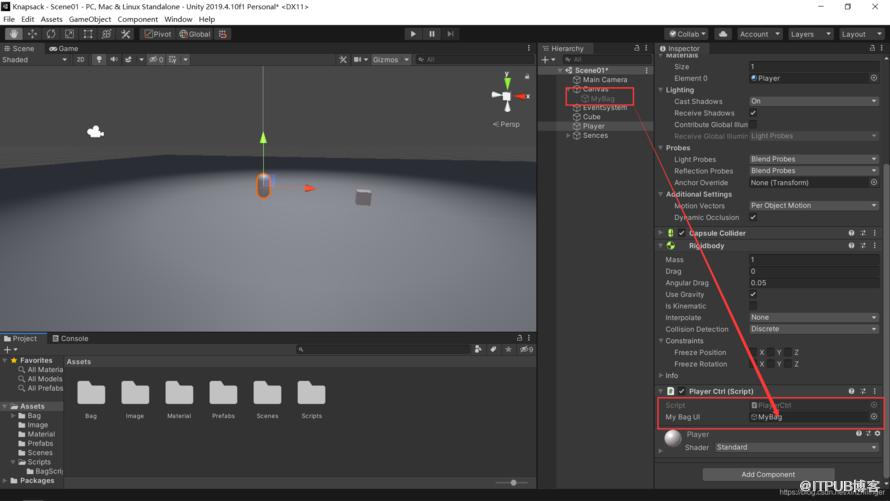This screenshot has width=890, height=501.
Task: Toggle grid snapping icon
Action: pos(223,34)
